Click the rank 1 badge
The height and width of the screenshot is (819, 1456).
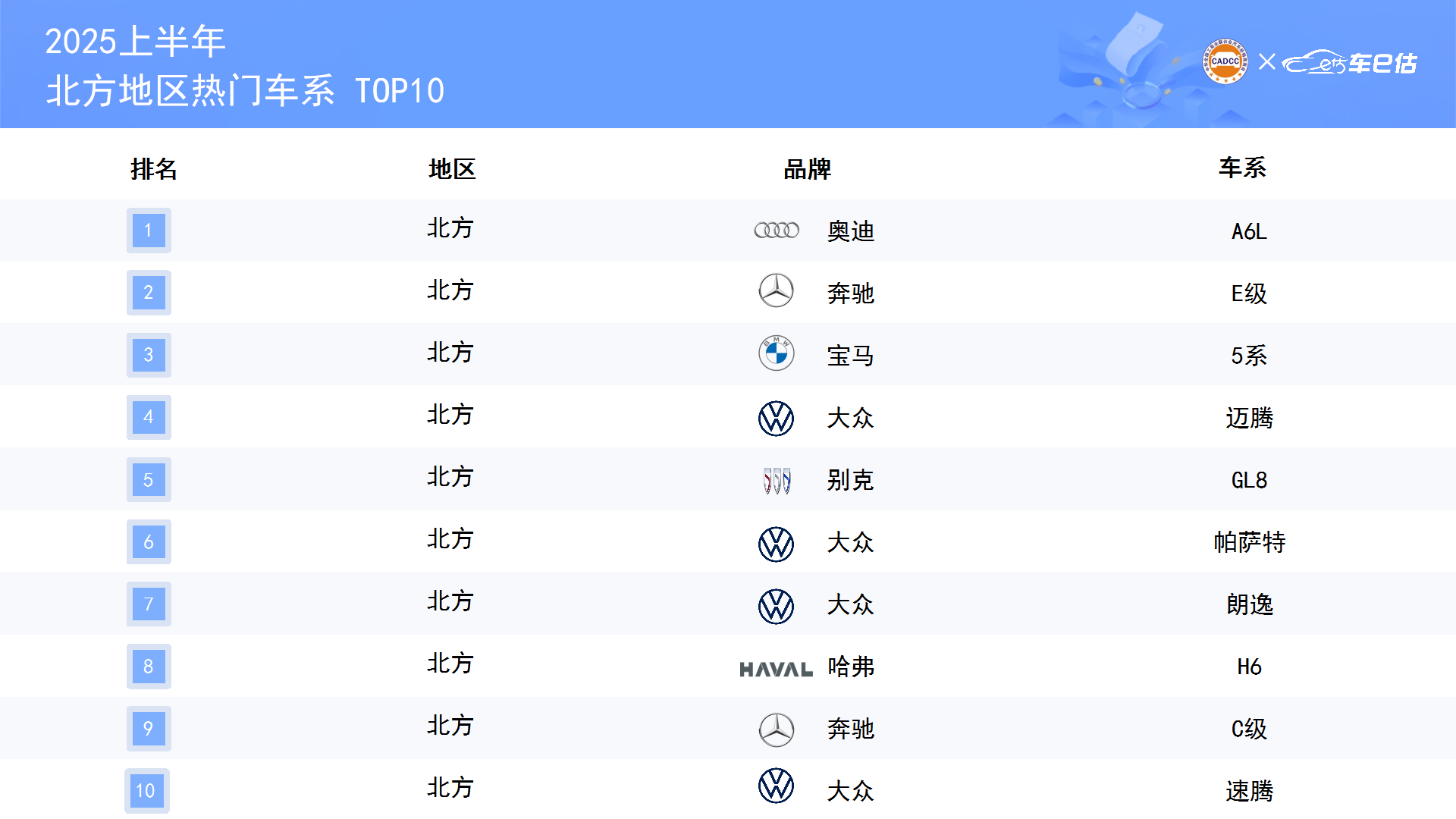[149, 230]
